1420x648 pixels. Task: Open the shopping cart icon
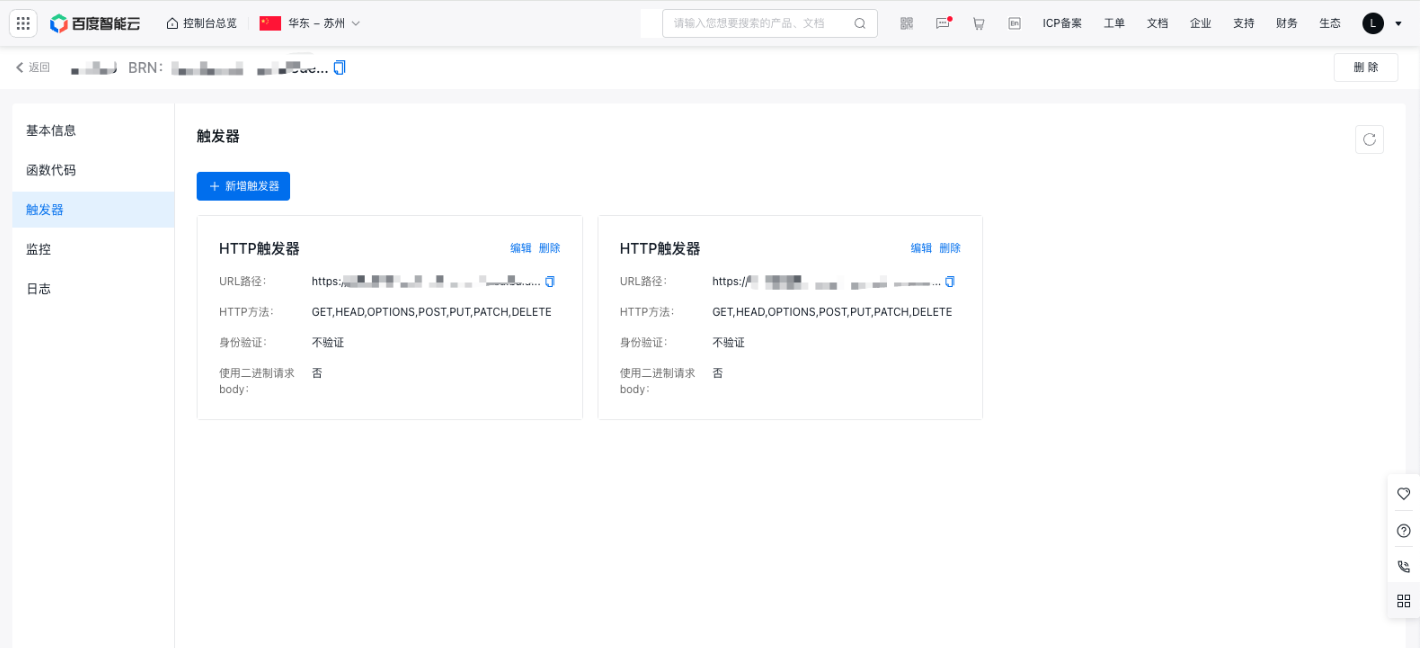pyautogui.click(x=979, y=23)
